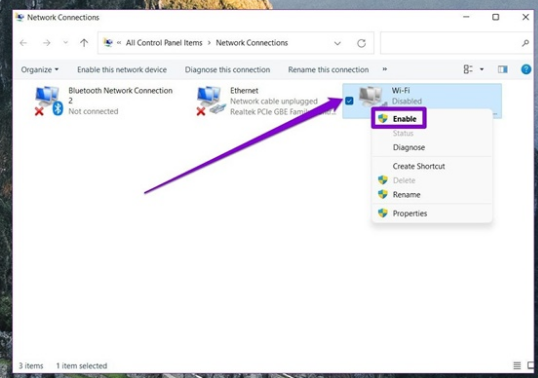This screenshot has width=538, height=378.
Task: Open the Organize menu
Action: point(40,70)
